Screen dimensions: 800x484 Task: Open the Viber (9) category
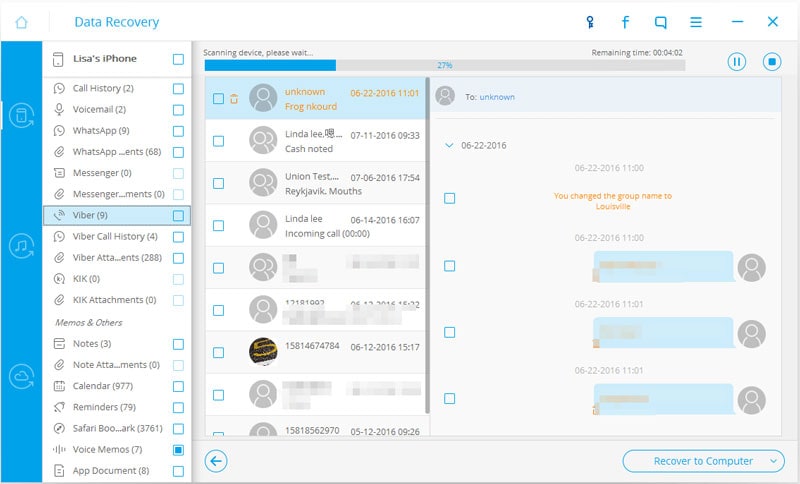pos(117,215)
